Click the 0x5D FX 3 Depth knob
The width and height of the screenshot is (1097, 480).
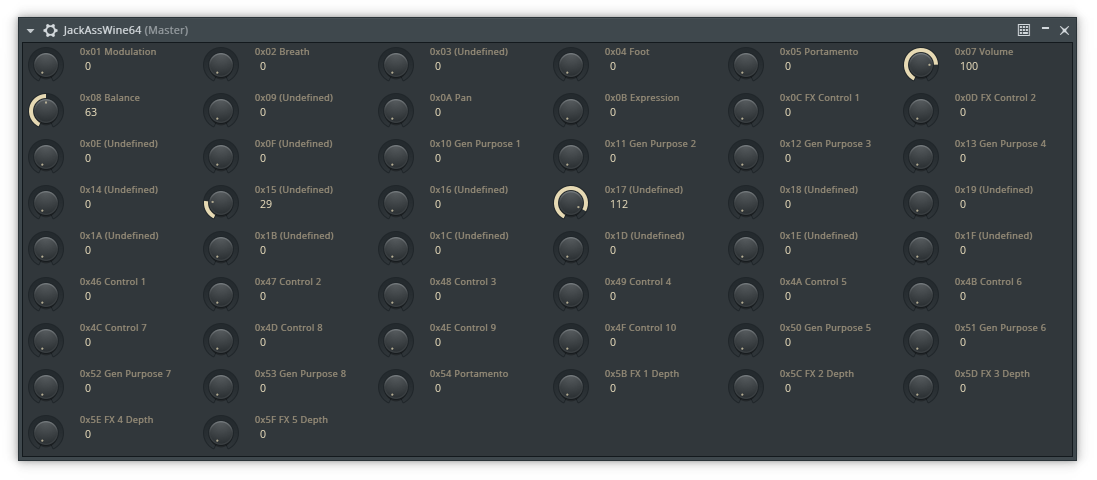921,387
